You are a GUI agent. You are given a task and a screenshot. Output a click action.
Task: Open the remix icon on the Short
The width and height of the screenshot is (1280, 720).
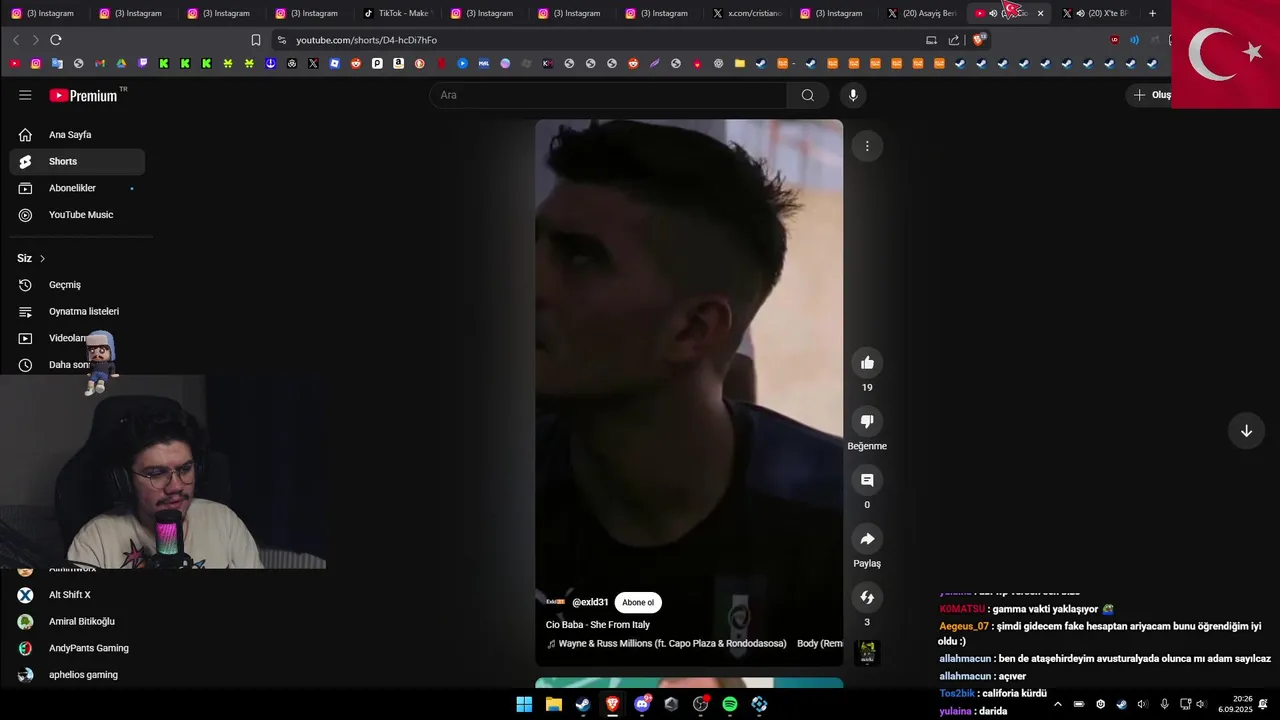[867, 597]
